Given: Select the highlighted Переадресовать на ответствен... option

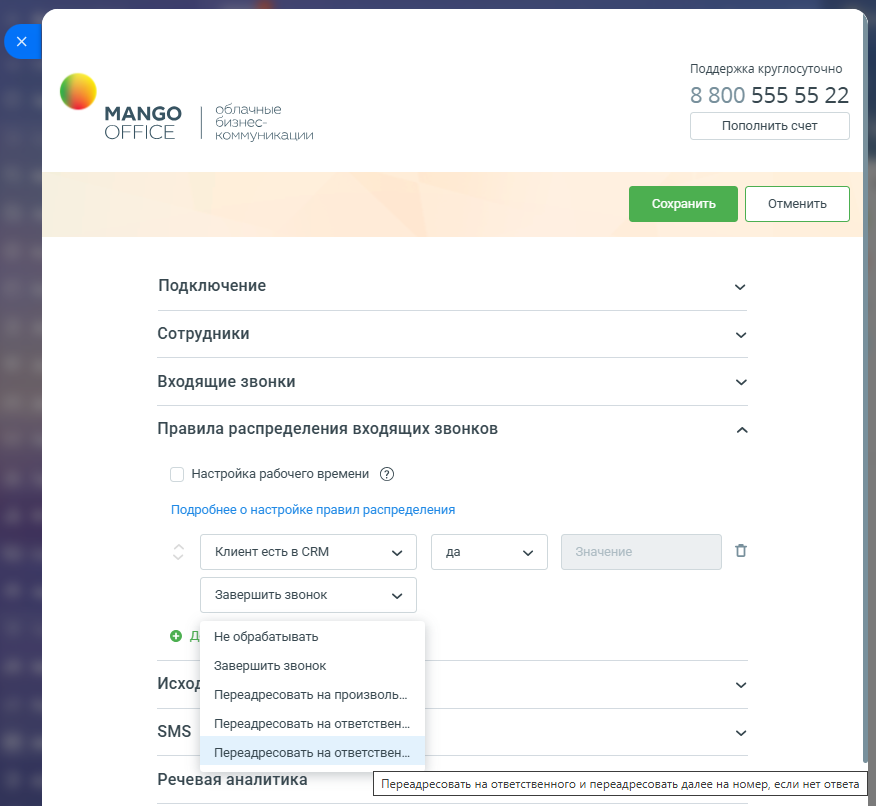Looking at the screenshot, I should (312, 753).
